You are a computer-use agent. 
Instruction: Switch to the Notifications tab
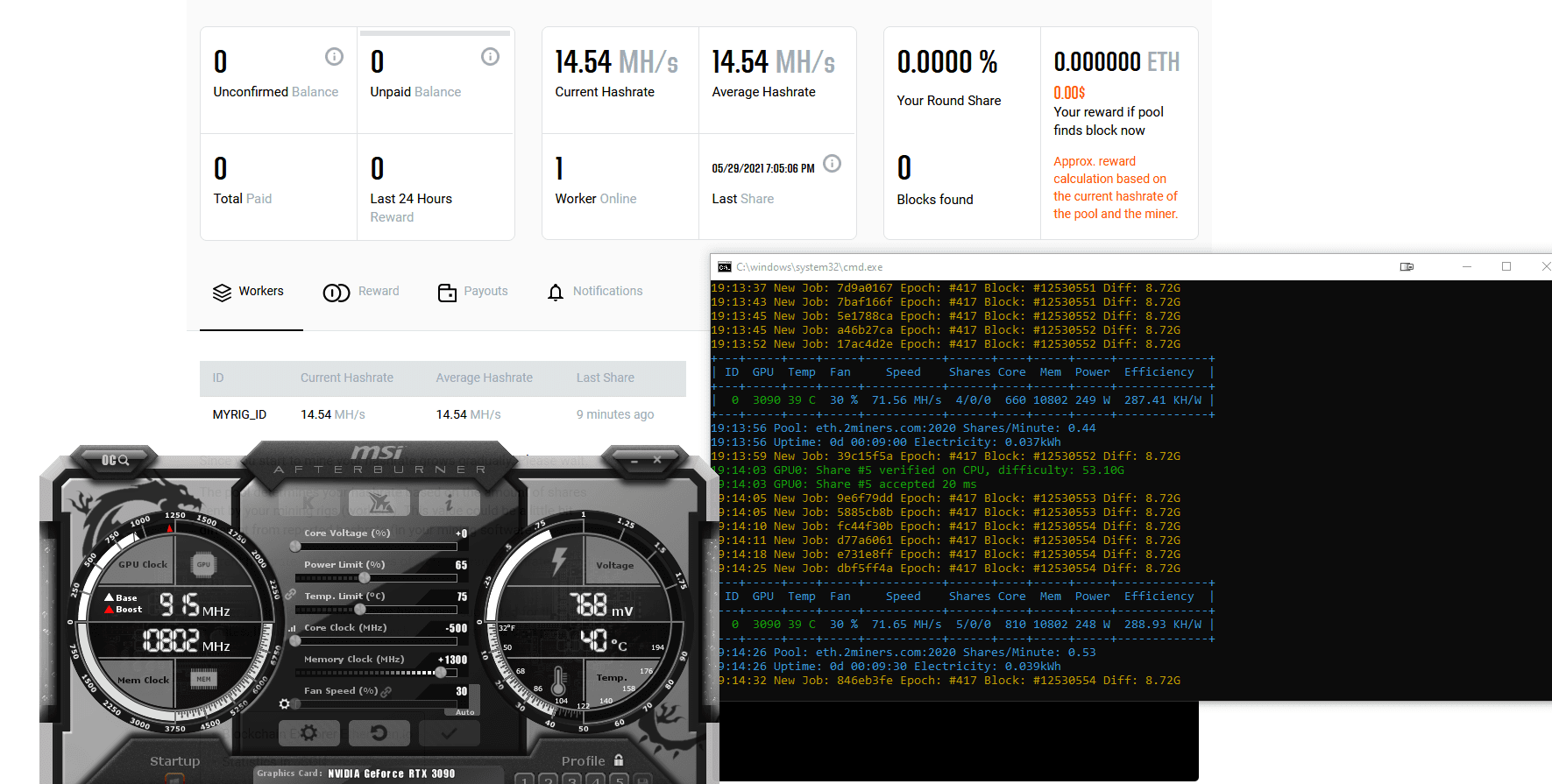[595, 292]
